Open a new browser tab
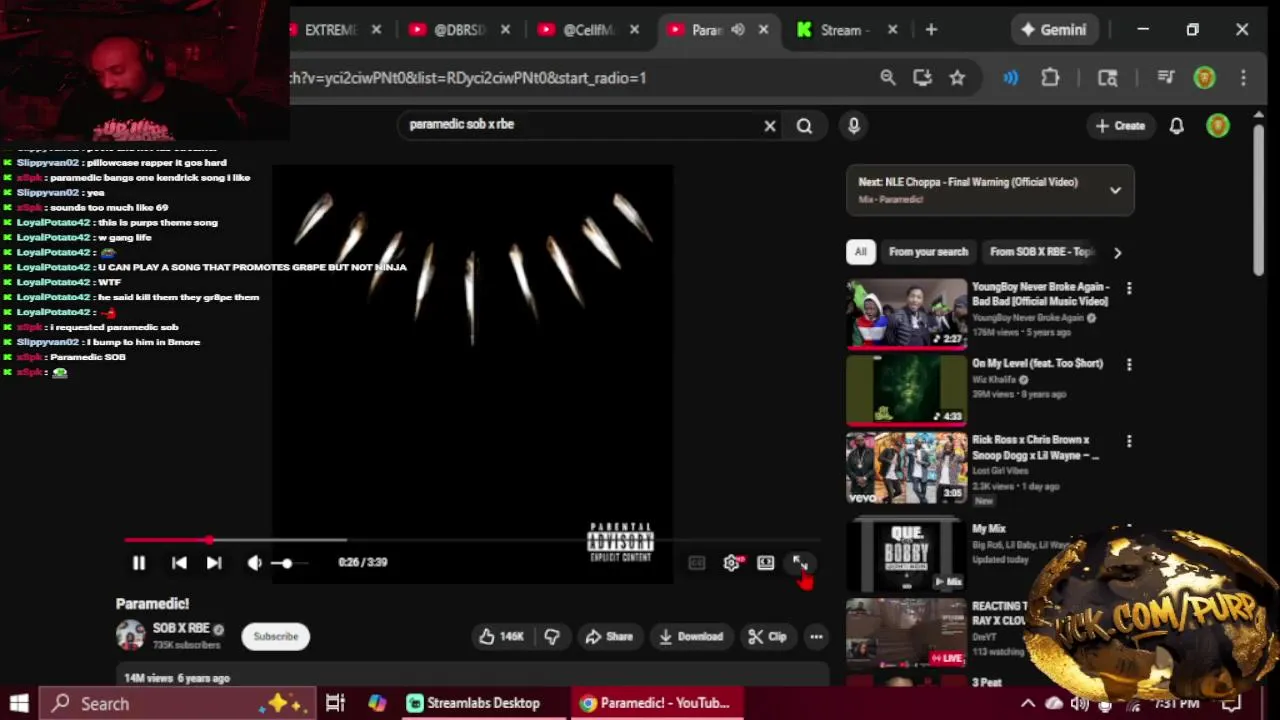 point(931,30)
